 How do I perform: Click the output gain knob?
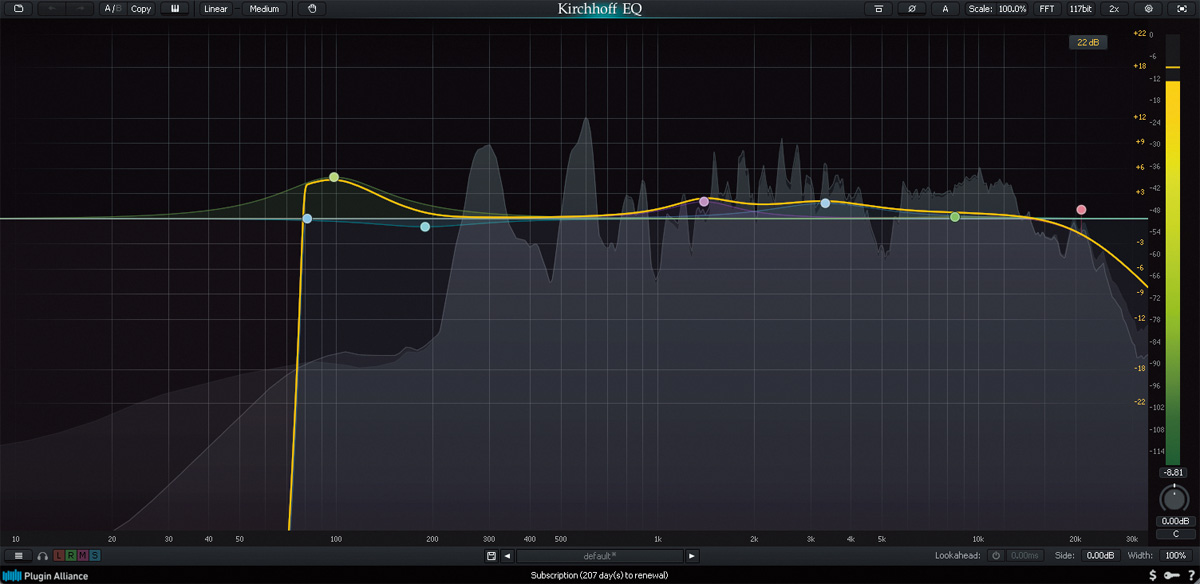(1173, 498)
